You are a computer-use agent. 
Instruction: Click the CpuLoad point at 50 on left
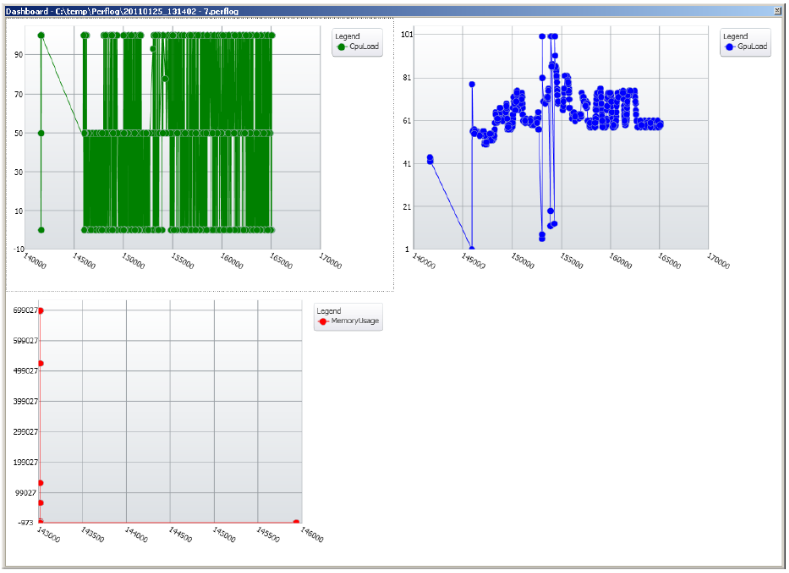[41, 133]
